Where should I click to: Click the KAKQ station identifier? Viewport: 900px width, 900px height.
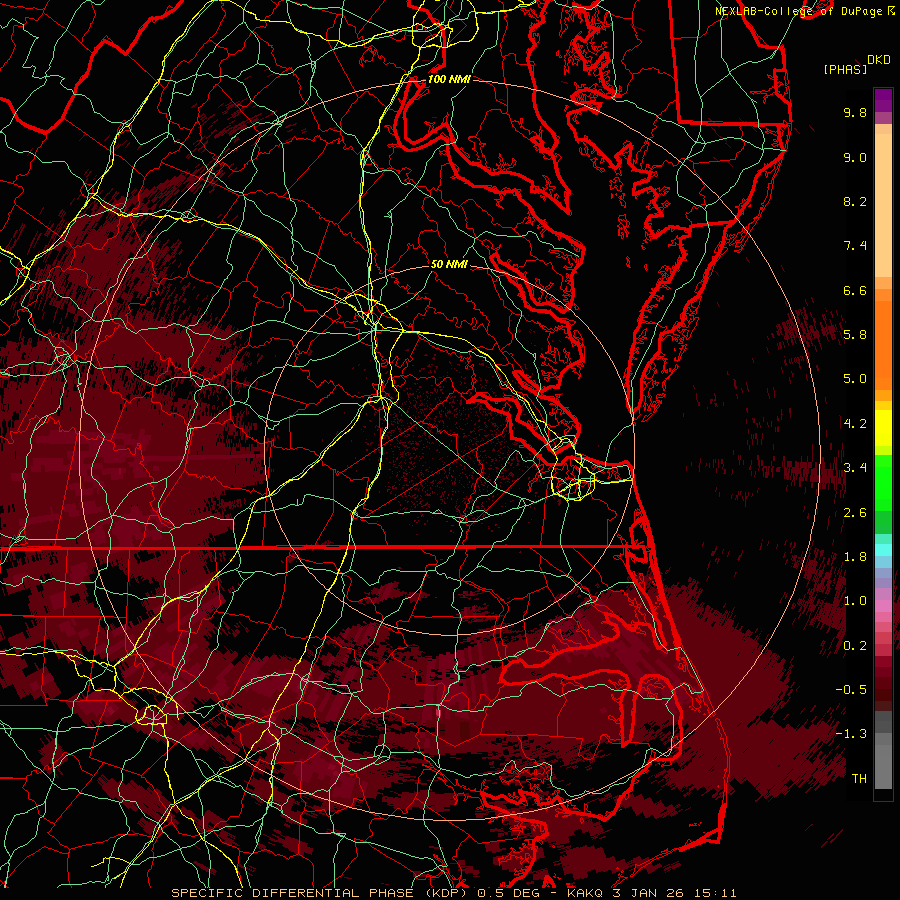coord(585,893)
